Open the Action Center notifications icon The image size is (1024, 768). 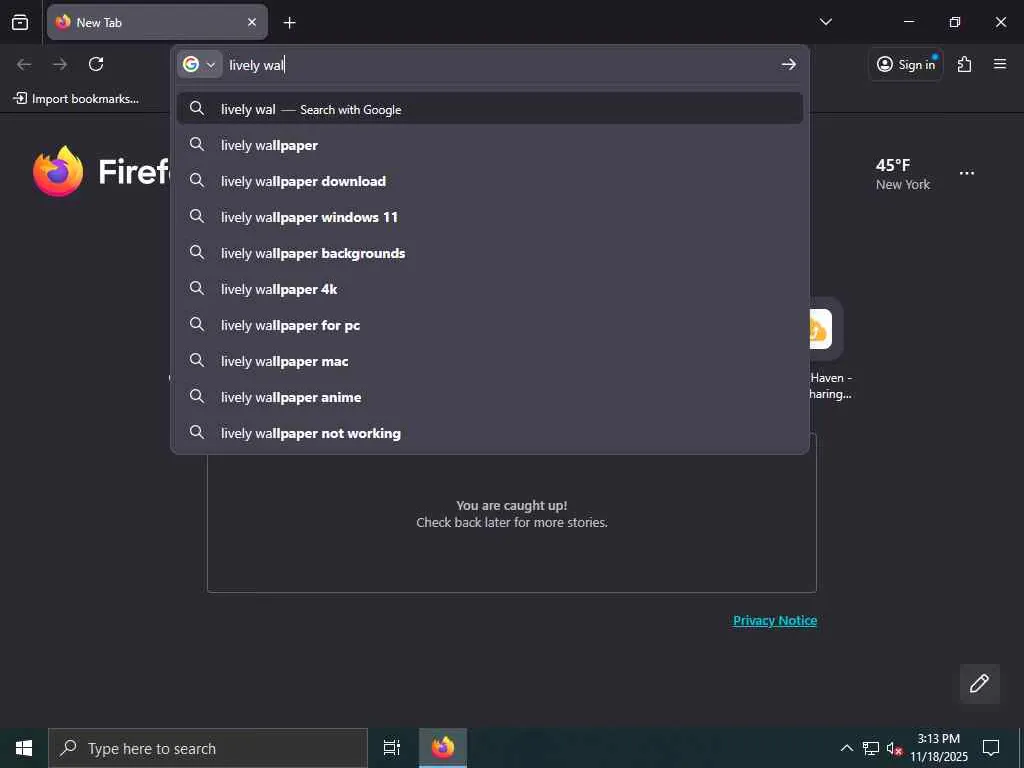click(991, 748)
